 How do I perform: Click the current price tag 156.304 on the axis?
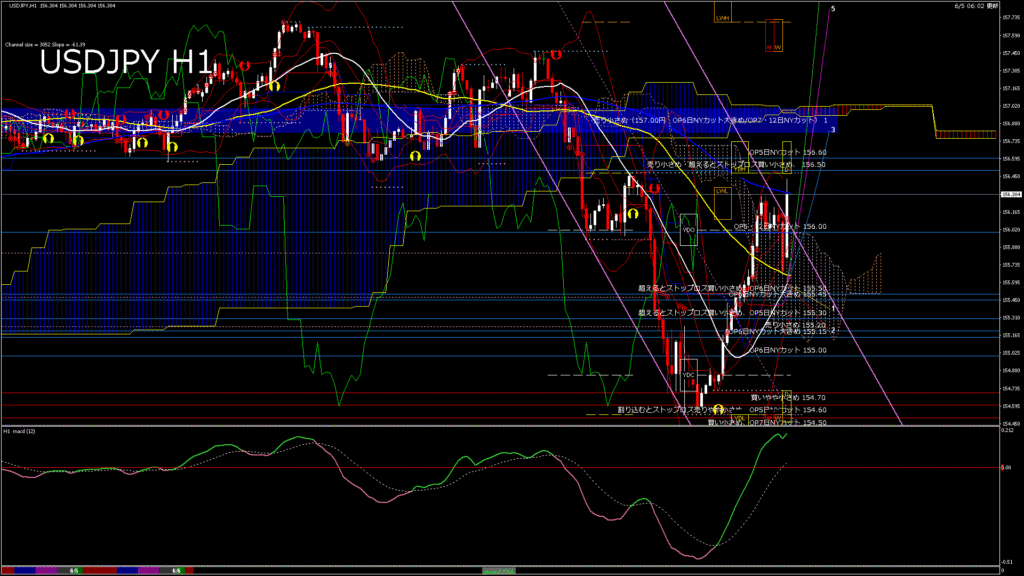tap(1009, 195)
